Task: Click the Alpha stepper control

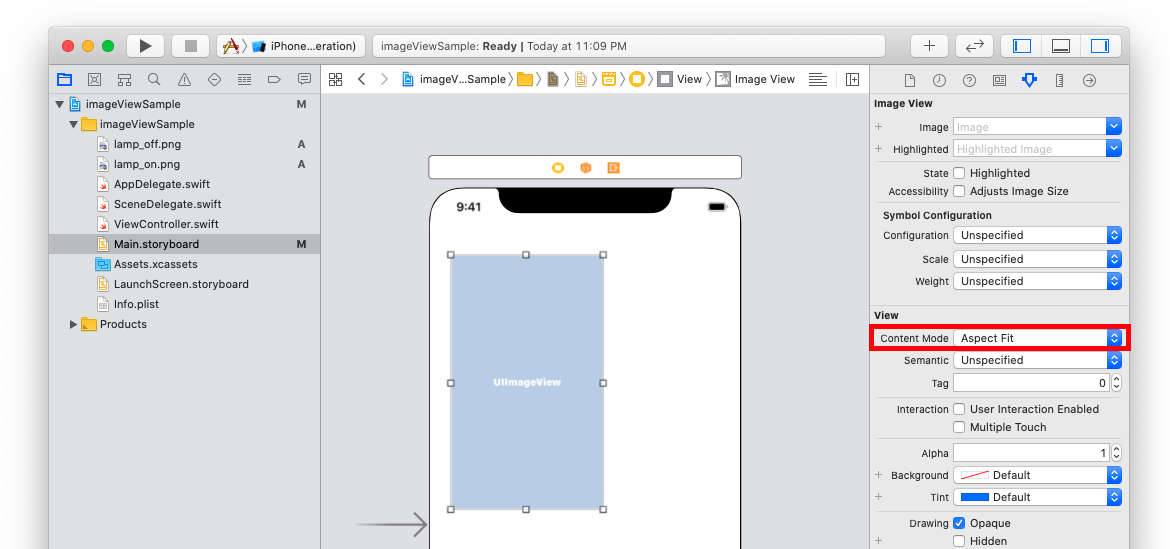Action: [1116, 453]
